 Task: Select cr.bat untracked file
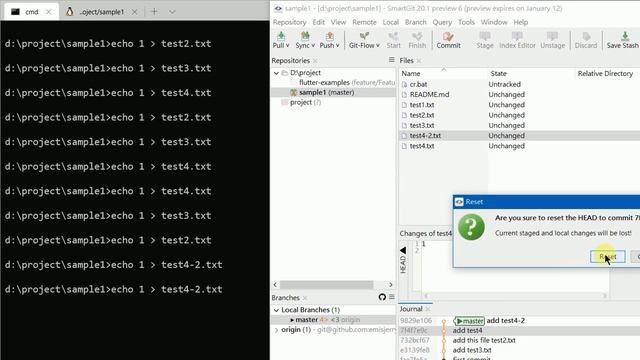tap(418, 84)
